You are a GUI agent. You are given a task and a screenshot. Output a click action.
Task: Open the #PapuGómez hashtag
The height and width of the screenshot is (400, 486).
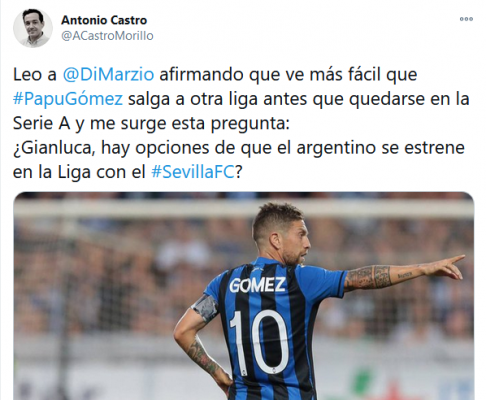tap(68, 99)
